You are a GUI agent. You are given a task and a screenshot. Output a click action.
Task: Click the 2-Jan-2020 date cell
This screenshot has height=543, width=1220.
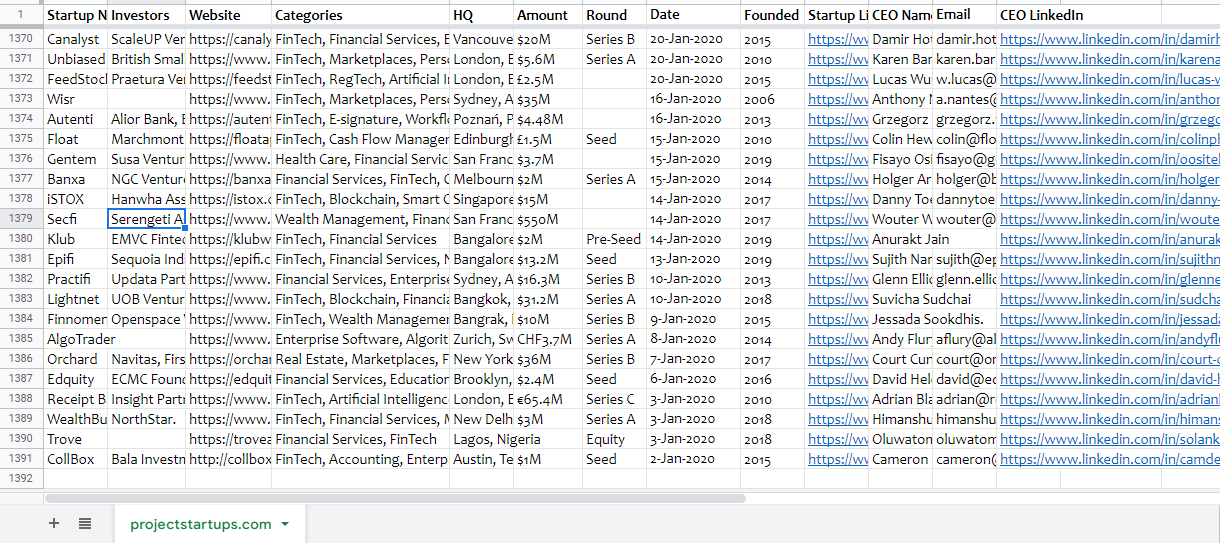pyautogui.click(x=693, y=459)
